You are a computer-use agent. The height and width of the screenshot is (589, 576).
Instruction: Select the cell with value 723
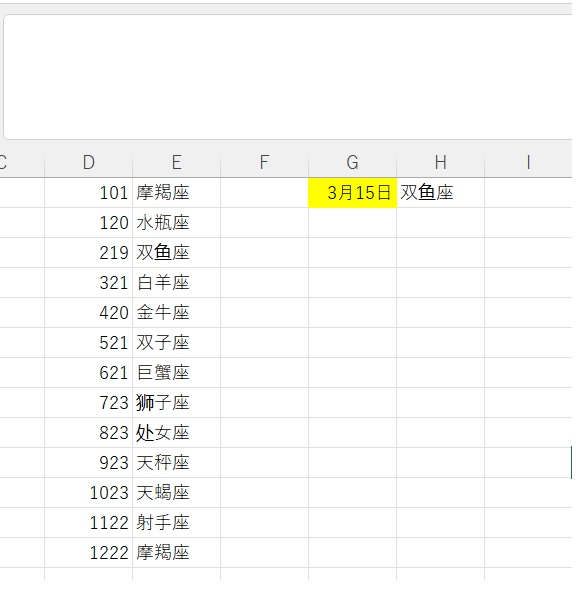tap(89, 403)
